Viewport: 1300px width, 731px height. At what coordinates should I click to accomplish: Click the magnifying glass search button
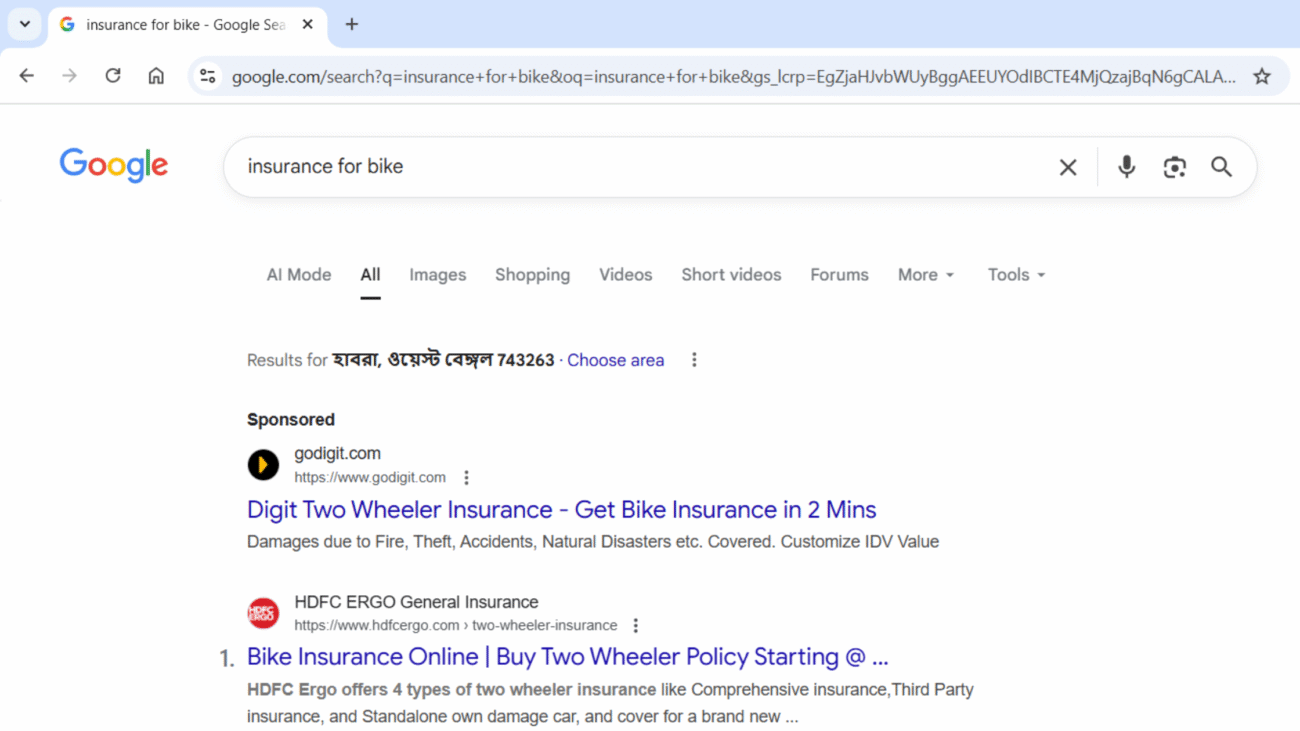pos(1221,167)
